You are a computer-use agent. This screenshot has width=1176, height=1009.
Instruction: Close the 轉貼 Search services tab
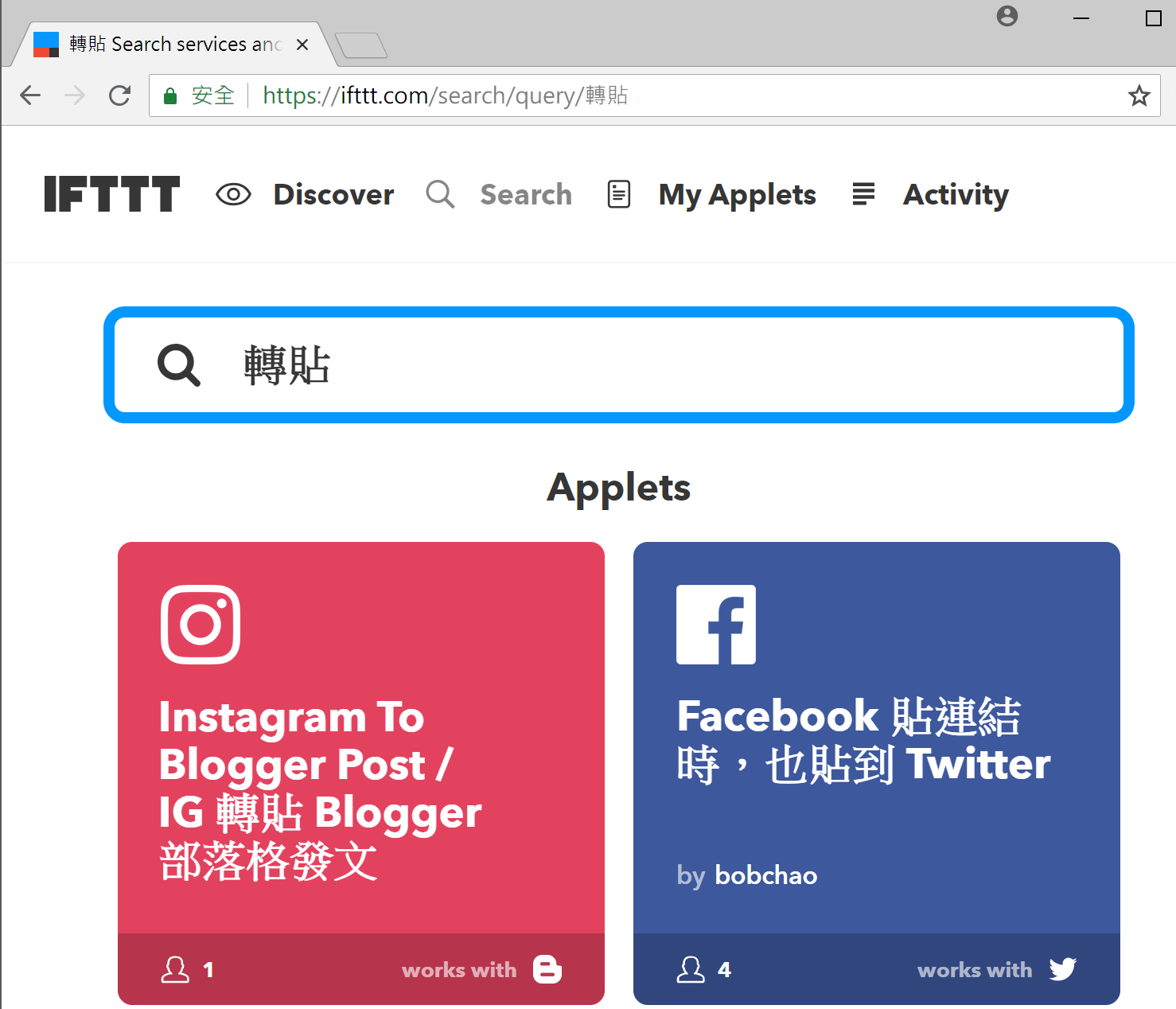pos(302,45)
